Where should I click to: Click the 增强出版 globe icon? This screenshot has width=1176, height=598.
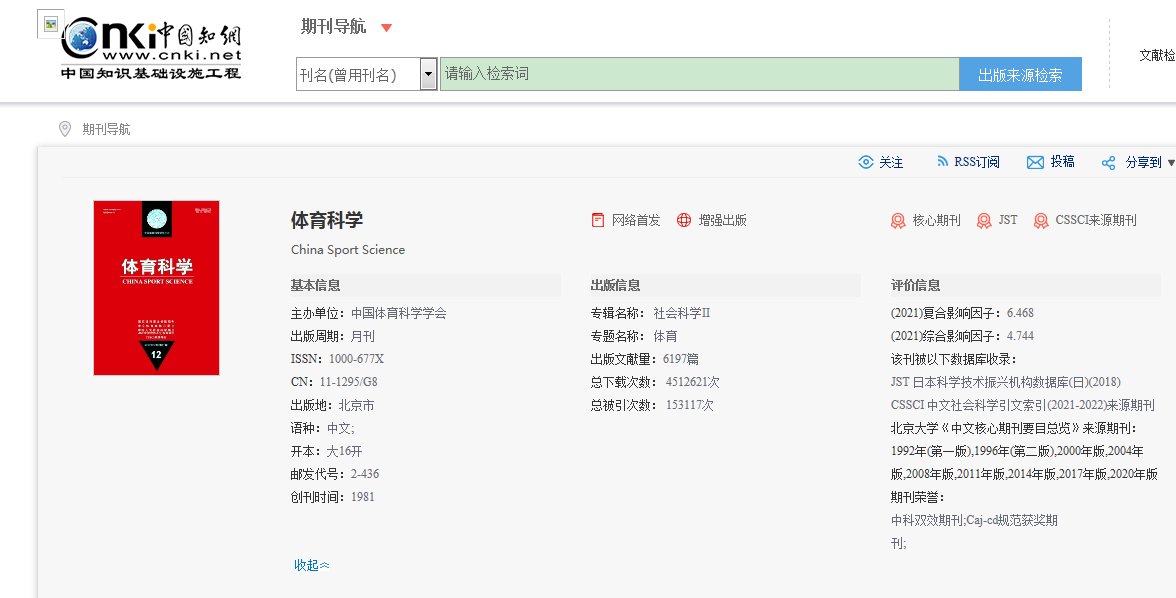click(x=684, y=220)
